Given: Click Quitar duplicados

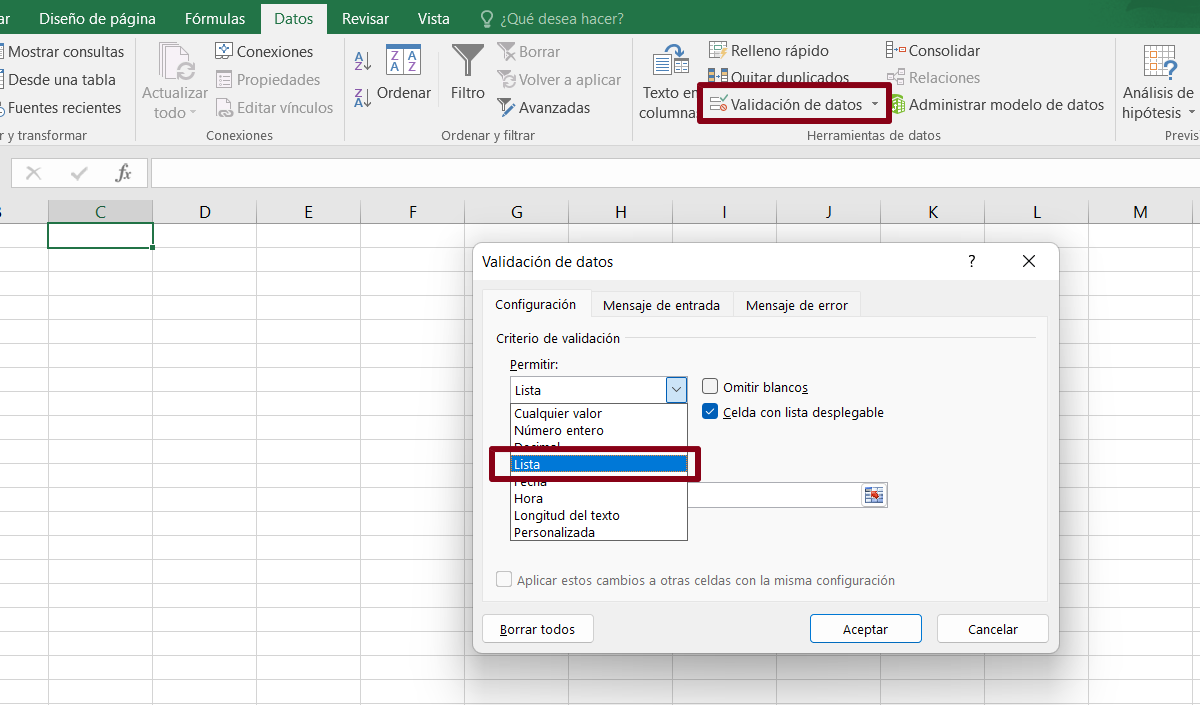Looking at the screenshot, I should 778,77.
